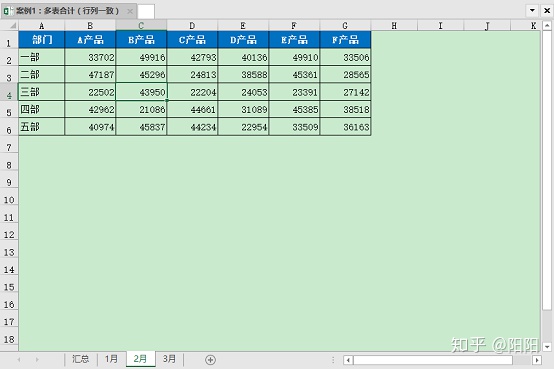The height and width of the screenshot is (369, 554).
Task: Select the 三部 cell
Action: pos(42,92)
